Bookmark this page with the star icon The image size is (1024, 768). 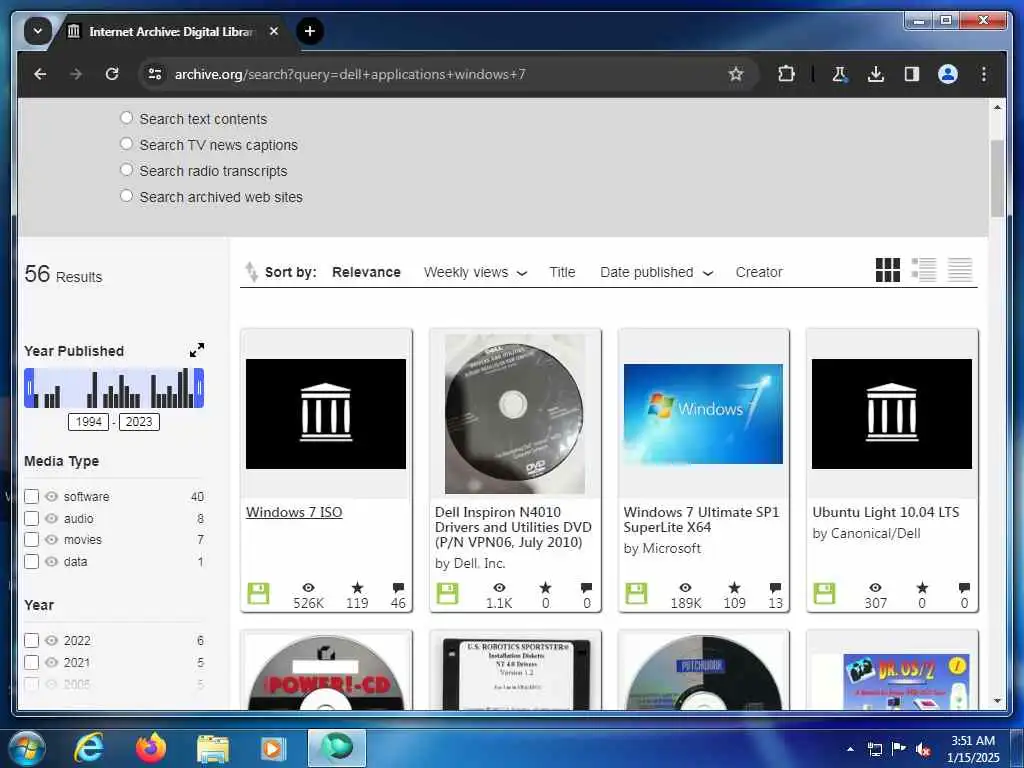point(736,74)
